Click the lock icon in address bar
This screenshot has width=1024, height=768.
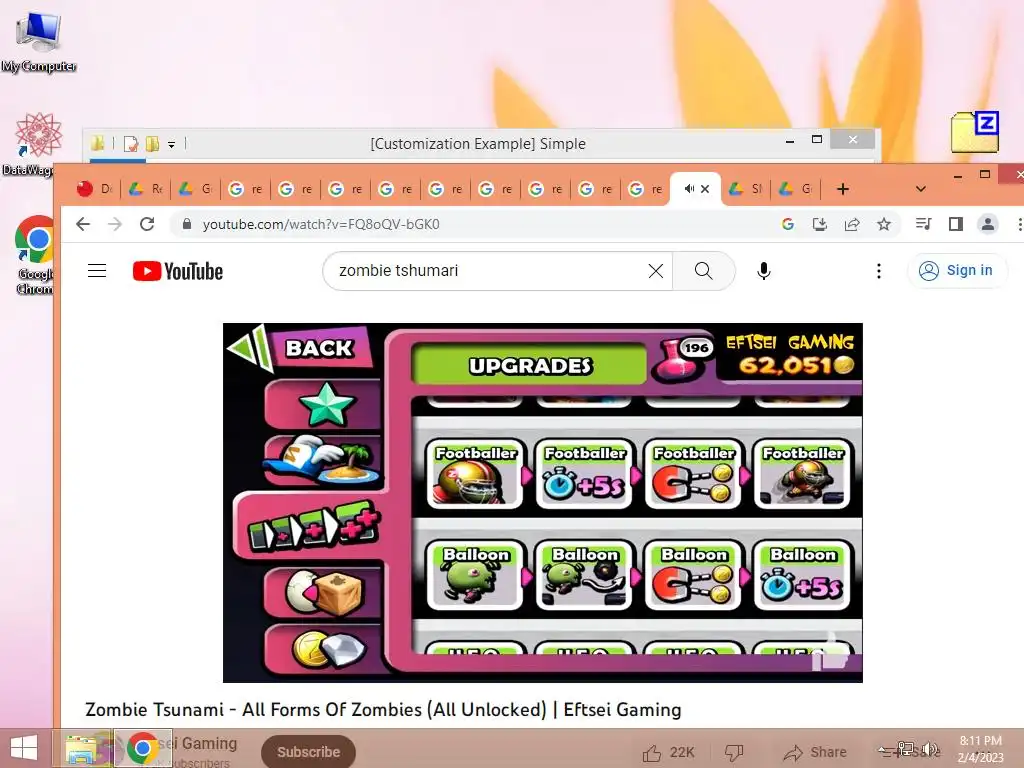coord(187,224)
